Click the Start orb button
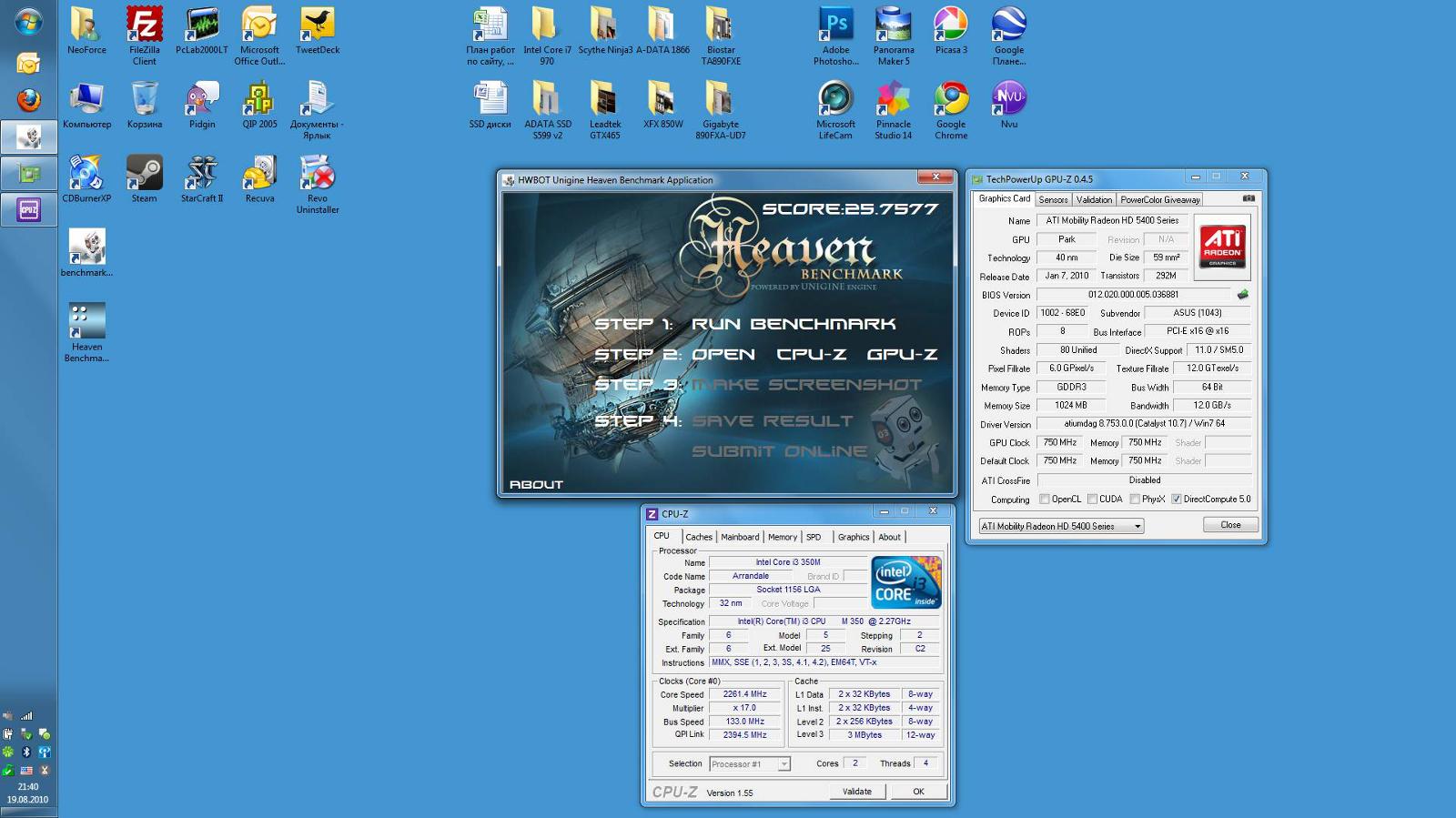 point(28,22)
